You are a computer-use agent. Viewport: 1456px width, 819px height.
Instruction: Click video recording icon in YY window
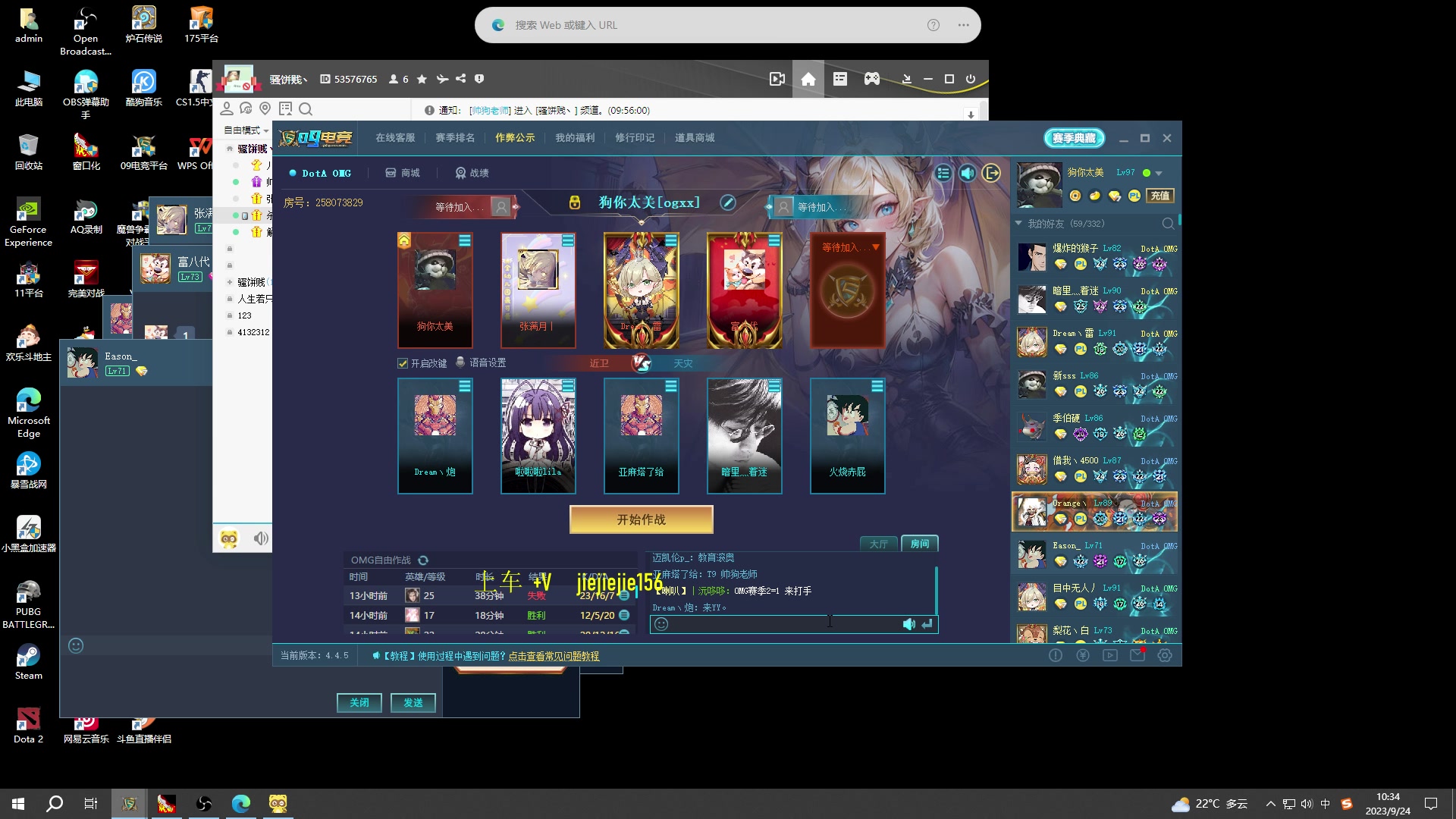coord(777,79)
